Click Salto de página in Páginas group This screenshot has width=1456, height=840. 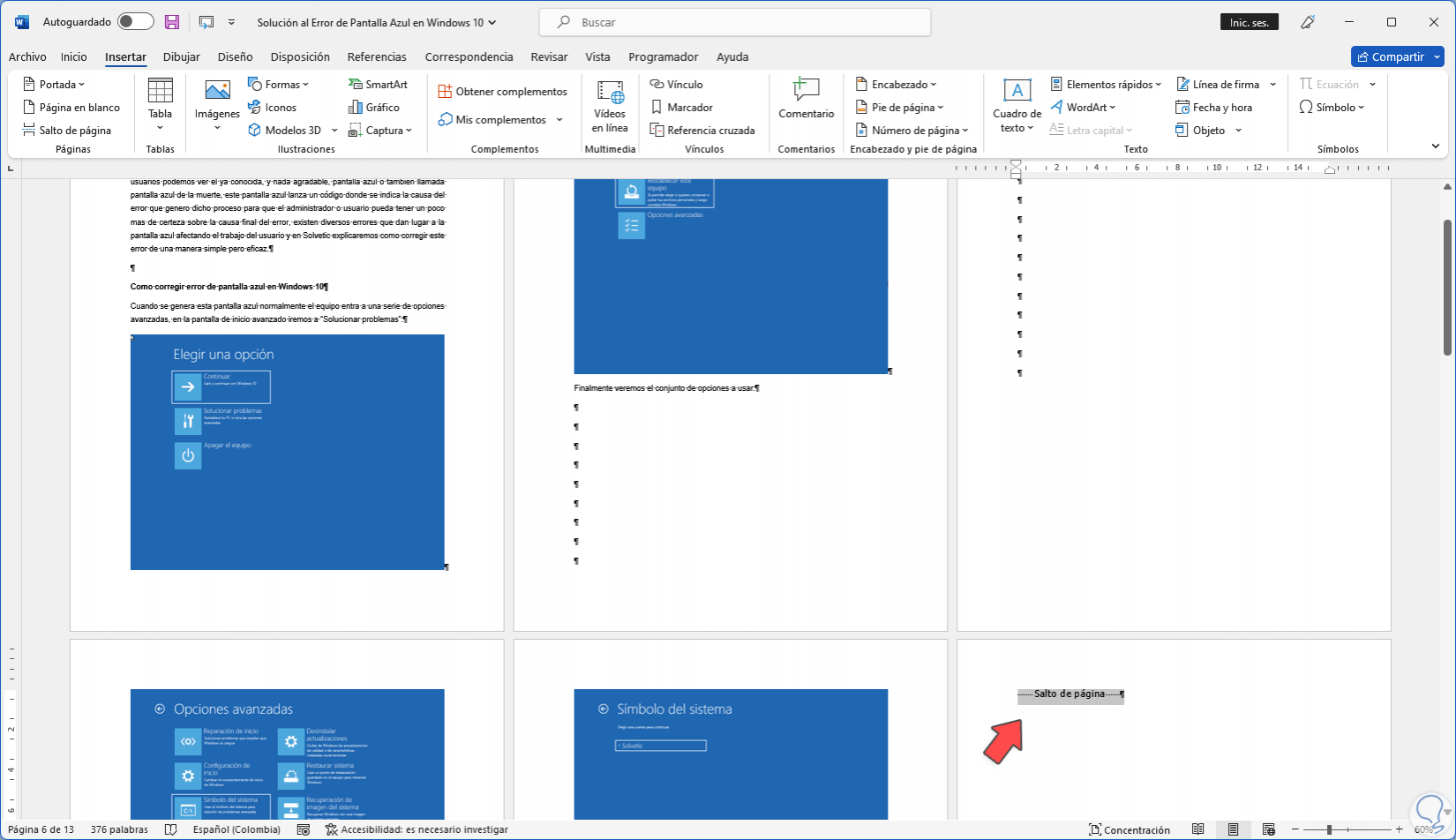pos(67,131)
